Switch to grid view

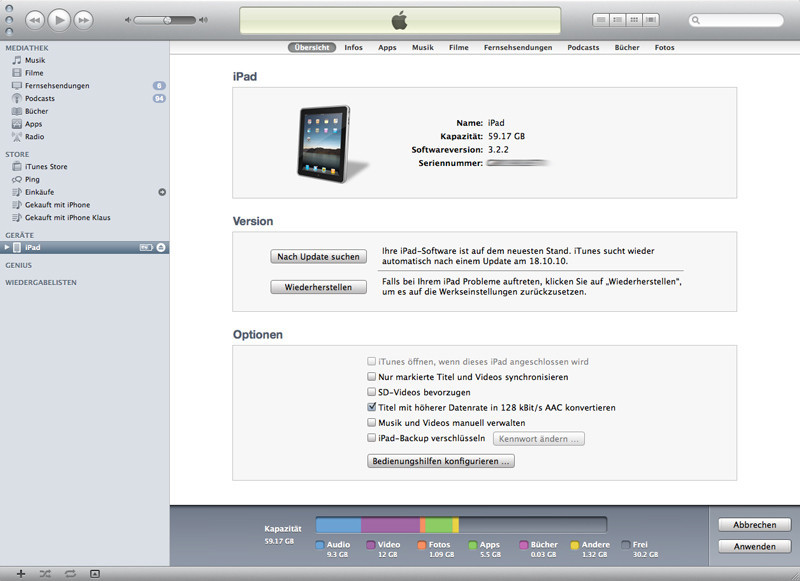point(634,20)
